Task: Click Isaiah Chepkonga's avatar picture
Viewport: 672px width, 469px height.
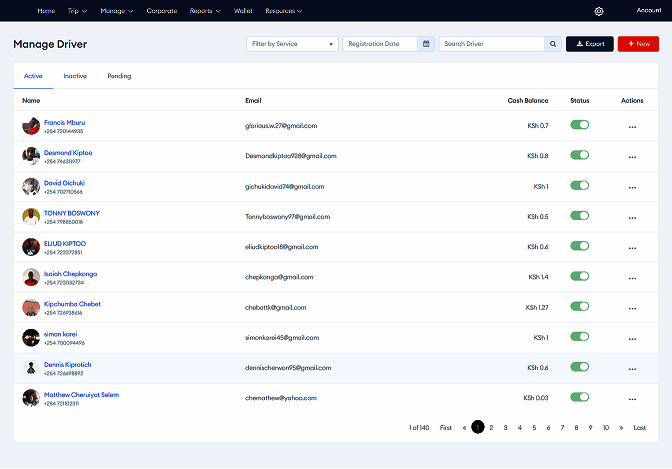Action: pos(31,277)
